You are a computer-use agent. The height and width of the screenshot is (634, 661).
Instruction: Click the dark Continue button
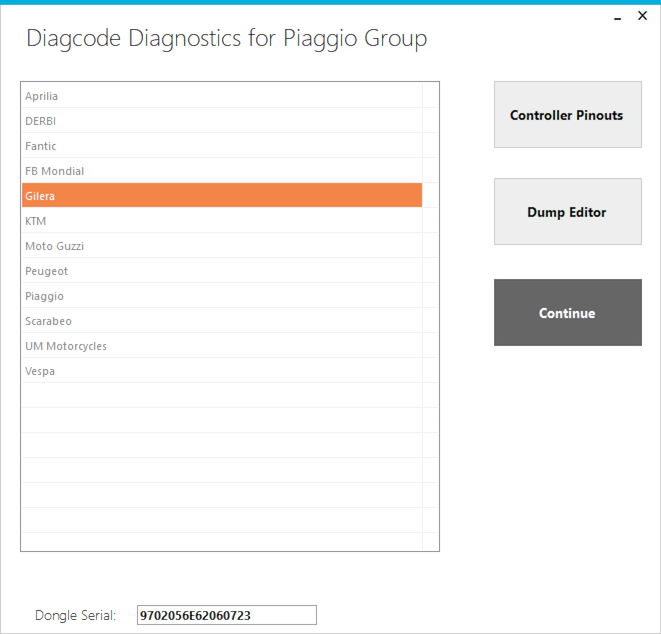coord(568,312)
